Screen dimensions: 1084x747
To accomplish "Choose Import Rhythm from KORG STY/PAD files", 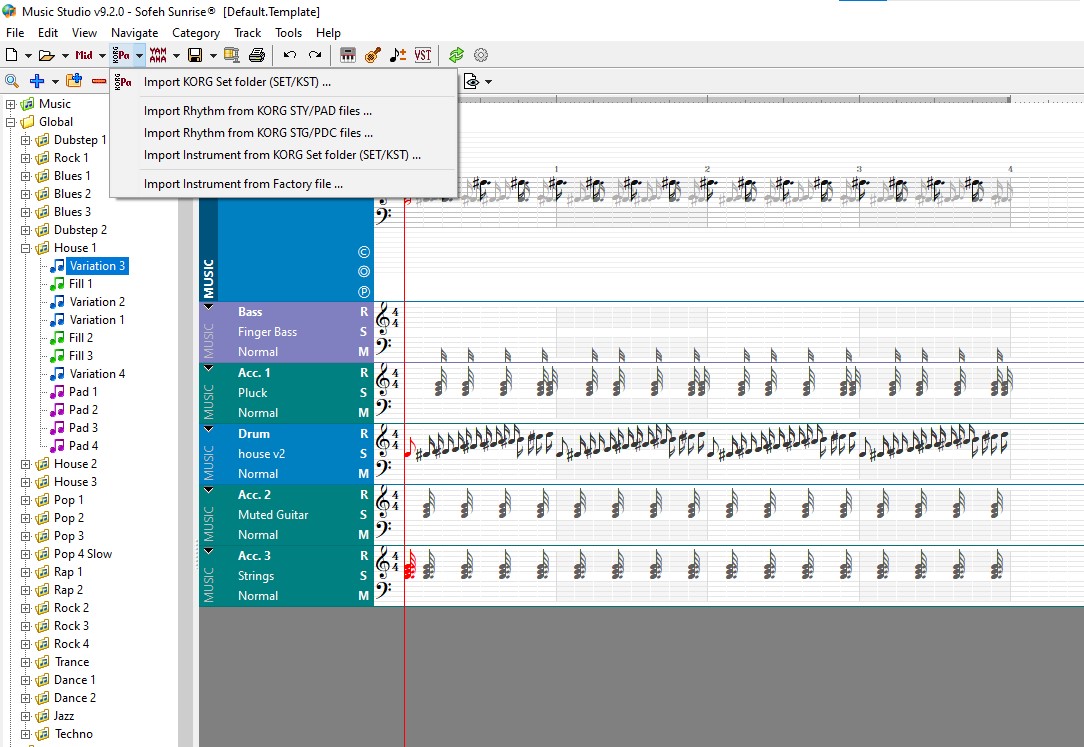I will 257,111.
